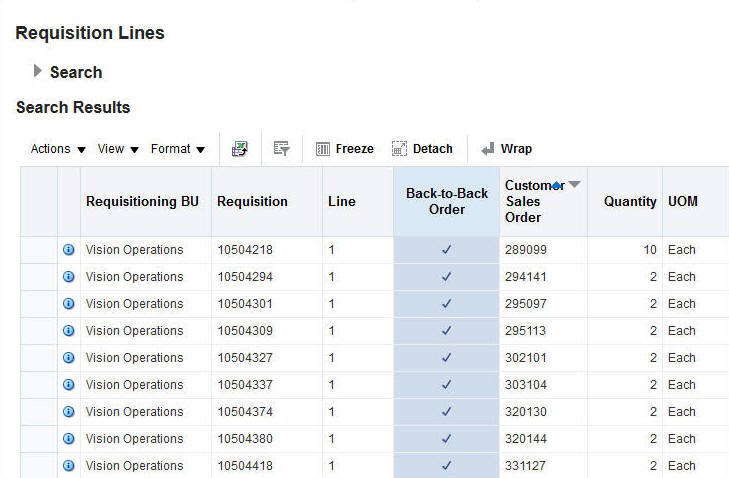
Task: Click info icon for requisition 10504418
Action: coord(69,466)
